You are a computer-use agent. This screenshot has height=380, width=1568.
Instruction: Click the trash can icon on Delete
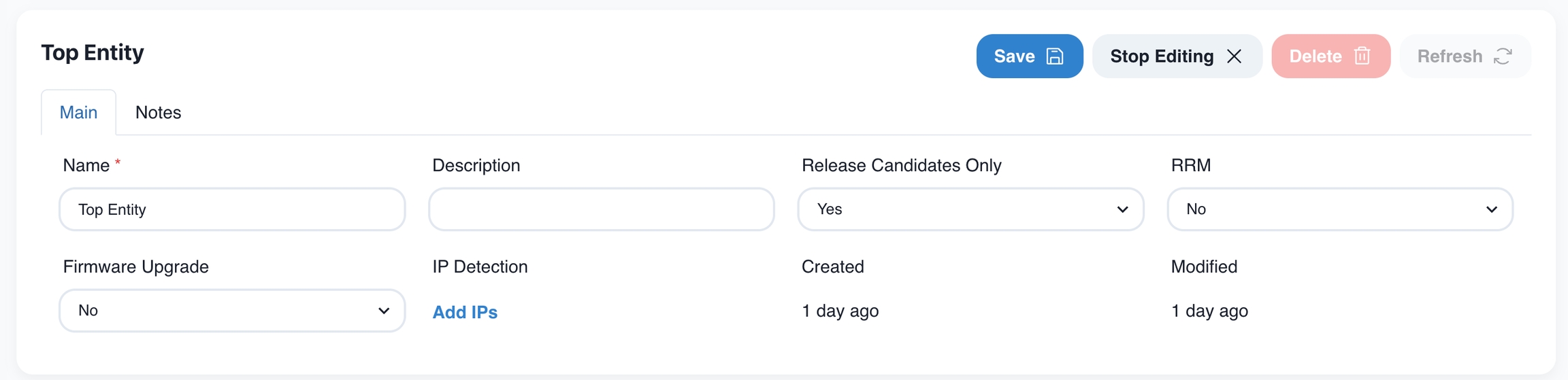pyautogui.click(x=1362, y=56)
